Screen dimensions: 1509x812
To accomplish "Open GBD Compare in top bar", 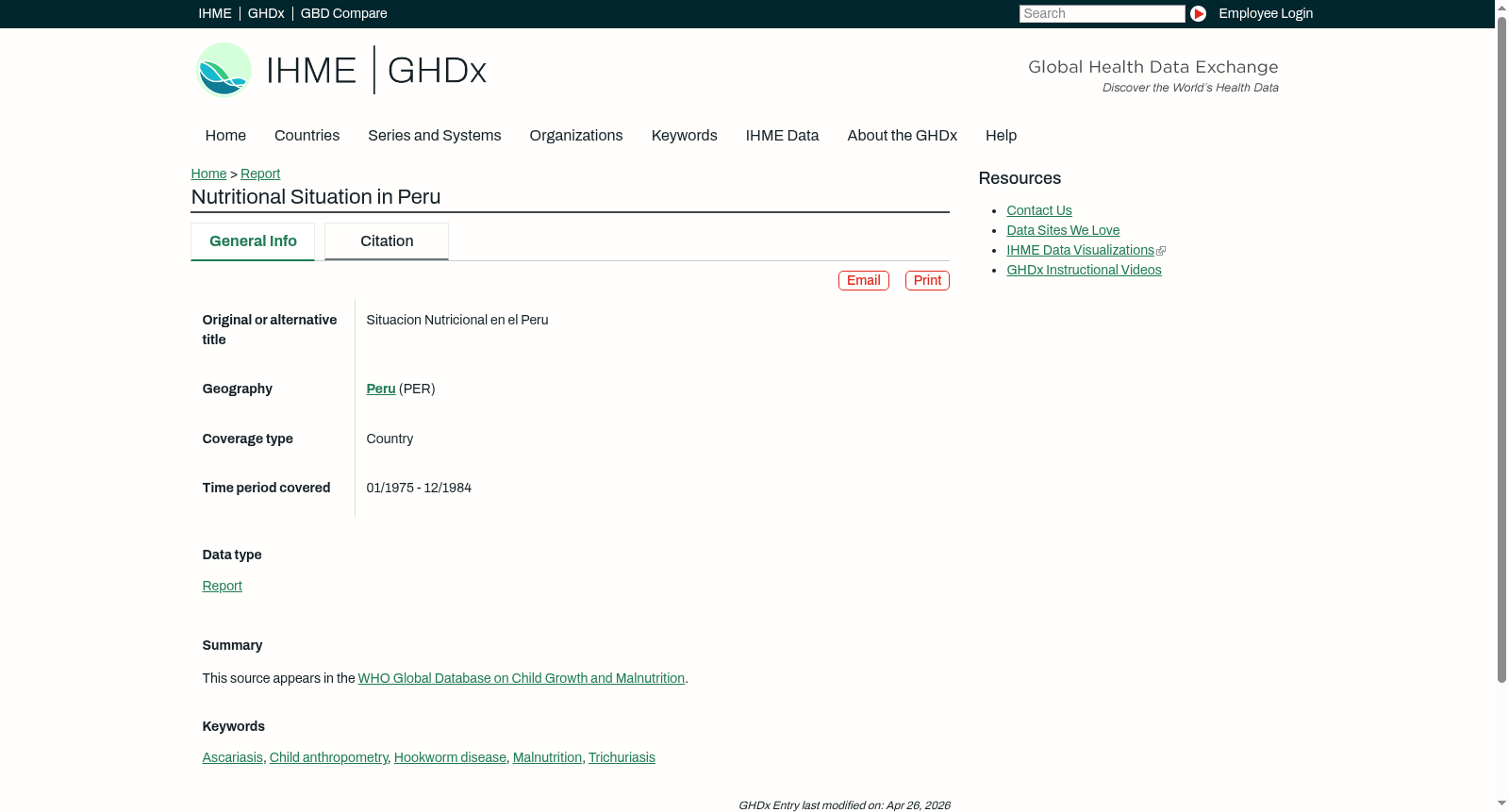I will tap(343, 13).
